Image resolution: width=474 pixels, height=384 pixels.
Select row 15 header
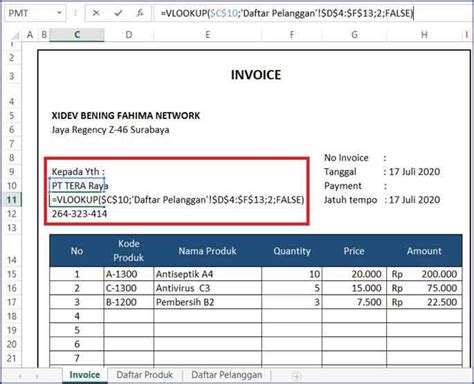[12, 274]
